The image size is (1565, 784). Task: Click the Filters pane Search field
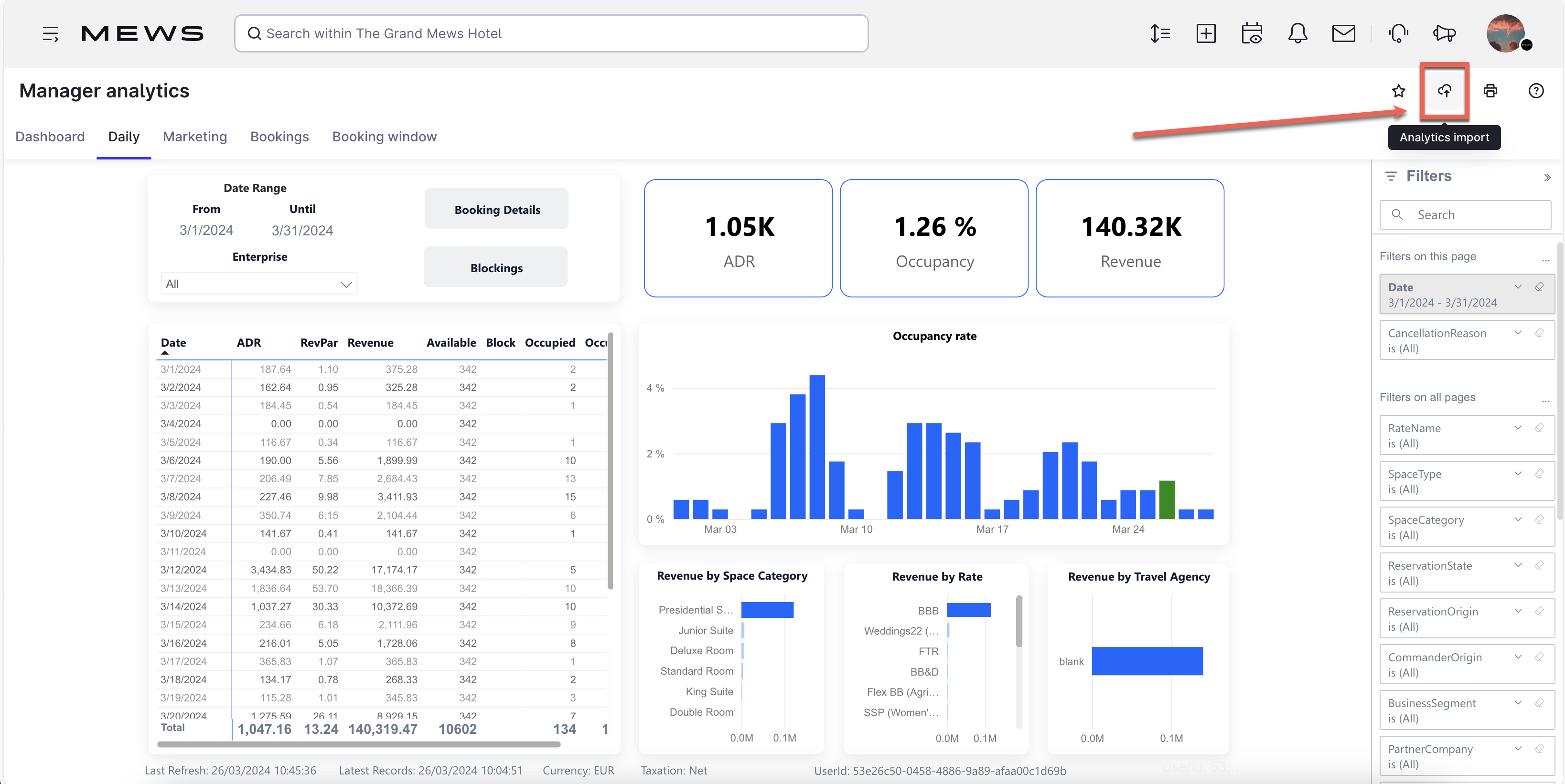tap(1465, 215)
